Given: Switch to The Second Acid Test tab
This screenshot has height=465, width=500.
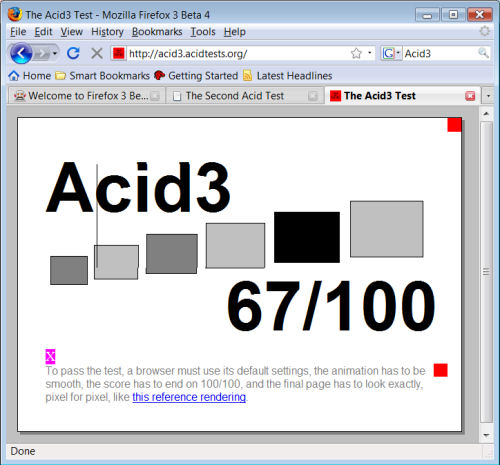Looking at the screenshot, I should pyautogui.click(x=244, y=96).
